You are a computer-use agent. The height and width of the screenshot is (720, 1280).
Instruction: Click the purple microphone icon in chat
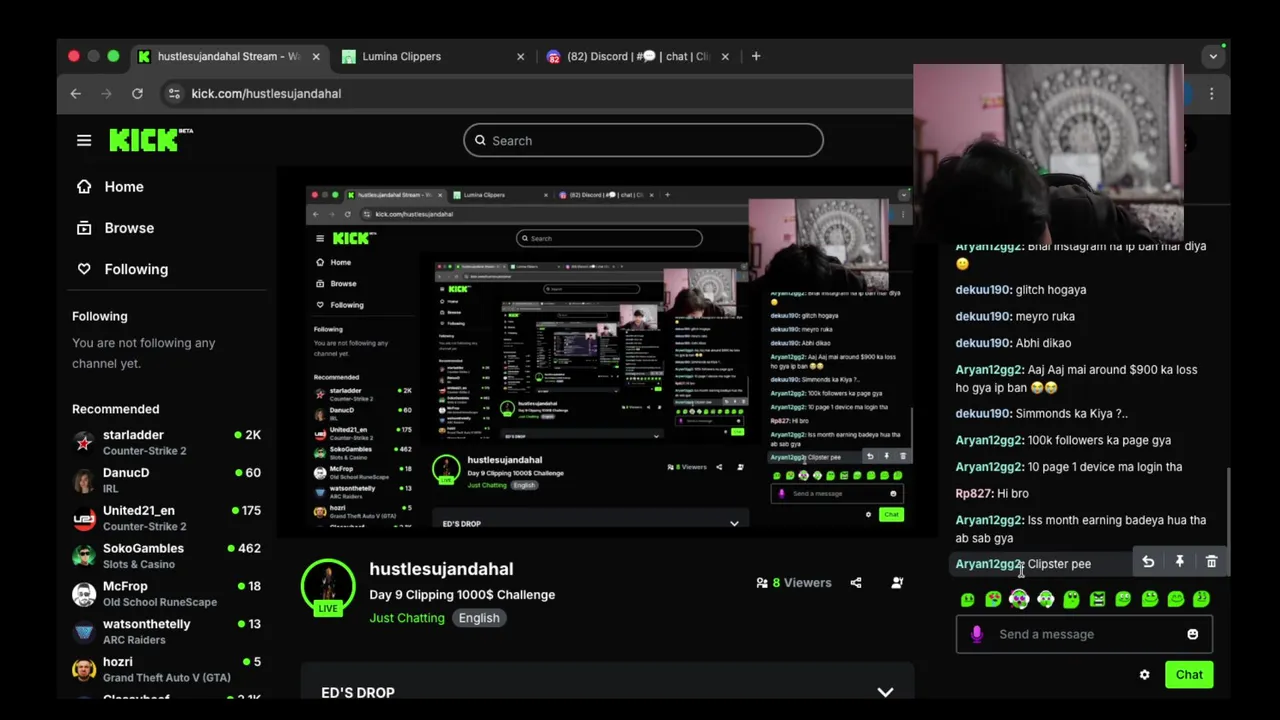(x=977, y=634)
